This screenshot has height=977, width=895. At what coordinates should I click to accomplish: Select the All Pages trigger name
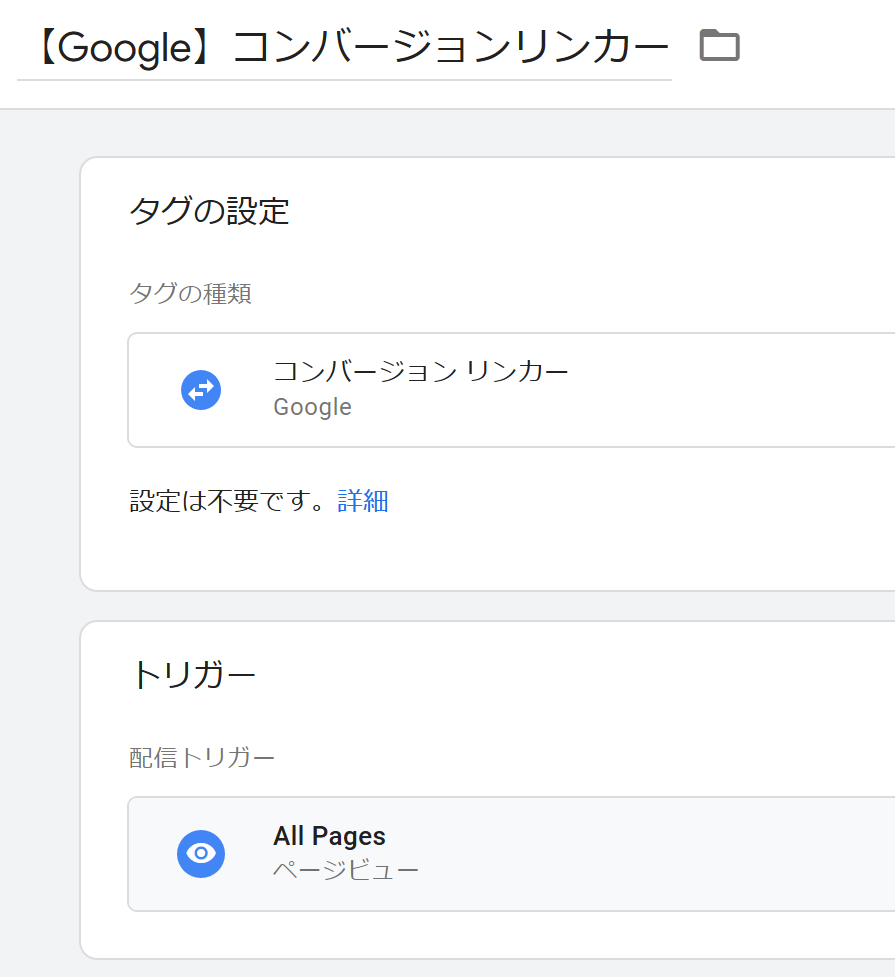point(329,836)
